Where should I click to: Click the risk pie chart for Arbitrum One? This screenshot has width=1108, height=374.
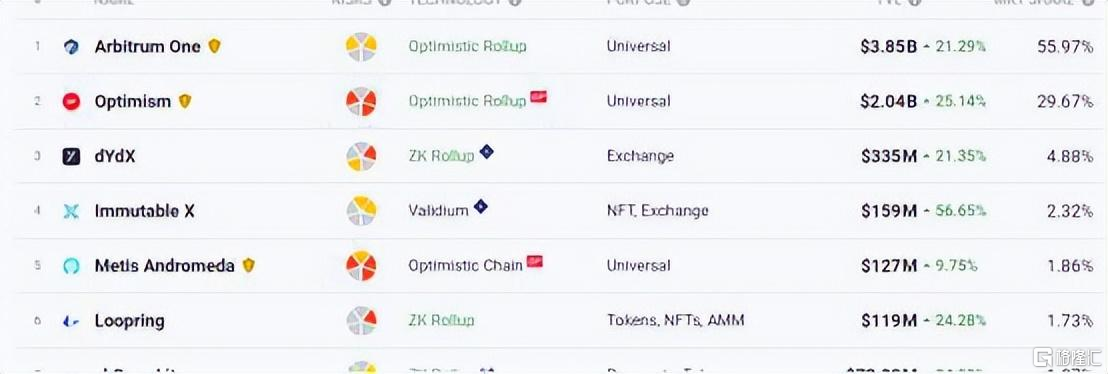[361, 47]
